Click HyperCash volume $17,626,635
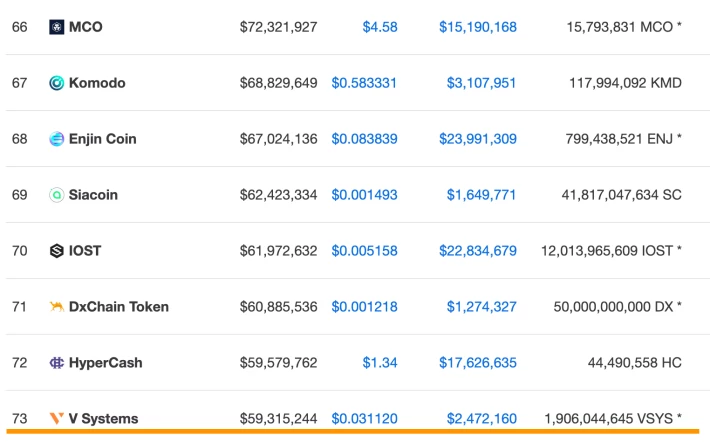Viewport: 710px width, 443px height. tap(478, 363)
